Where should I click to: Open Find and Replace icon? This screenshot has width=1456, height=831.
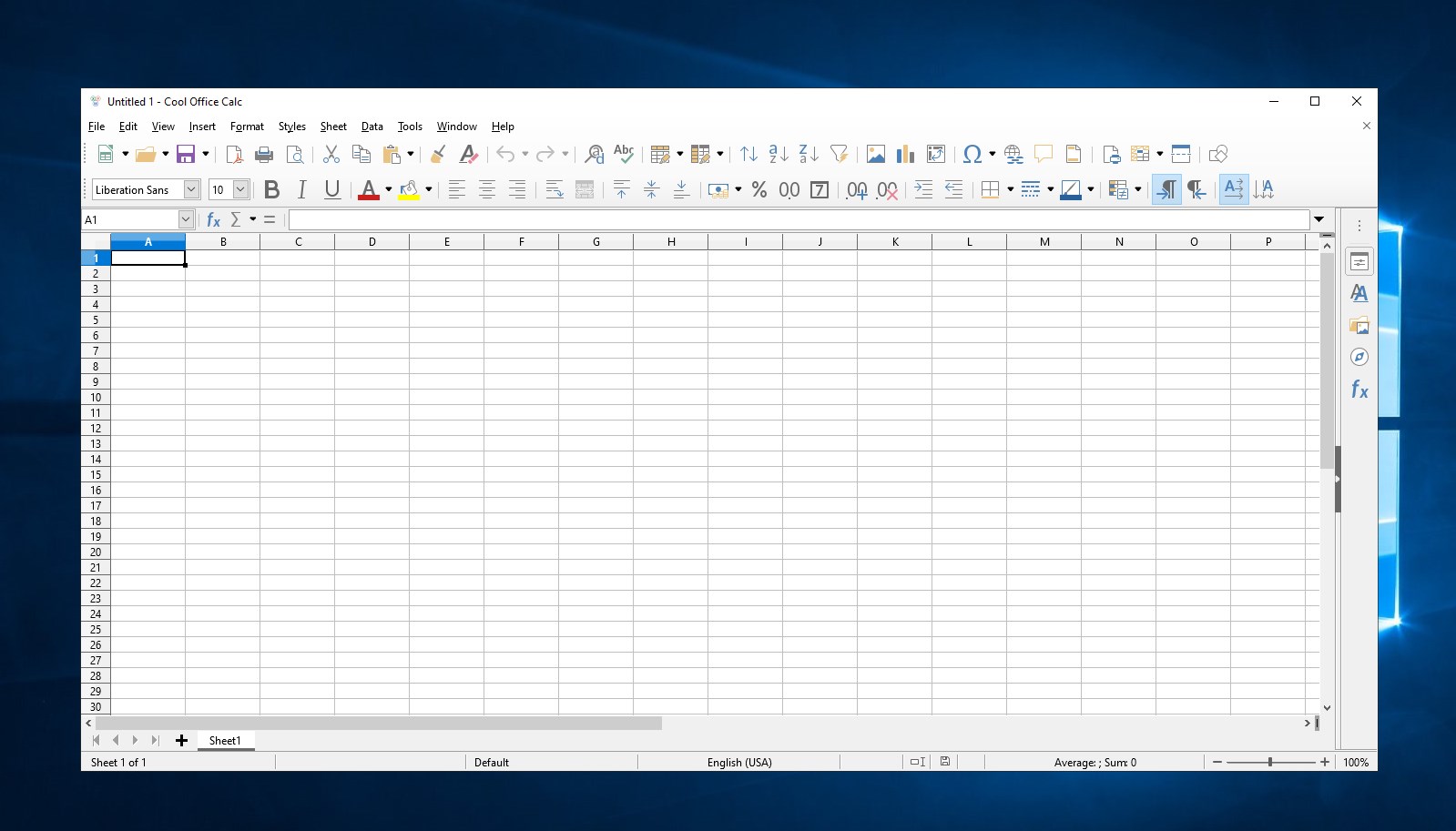[x=595, y=154]
